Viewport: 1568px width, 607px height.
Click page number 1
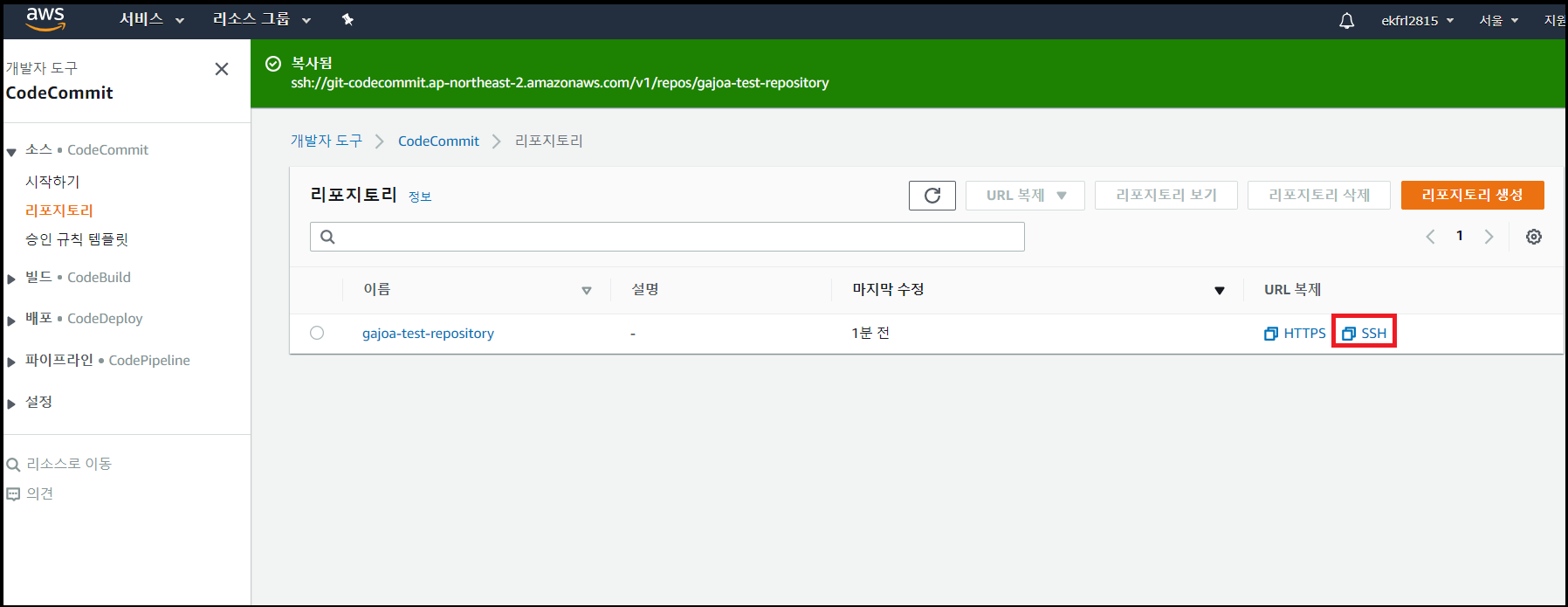point(1460,236)
